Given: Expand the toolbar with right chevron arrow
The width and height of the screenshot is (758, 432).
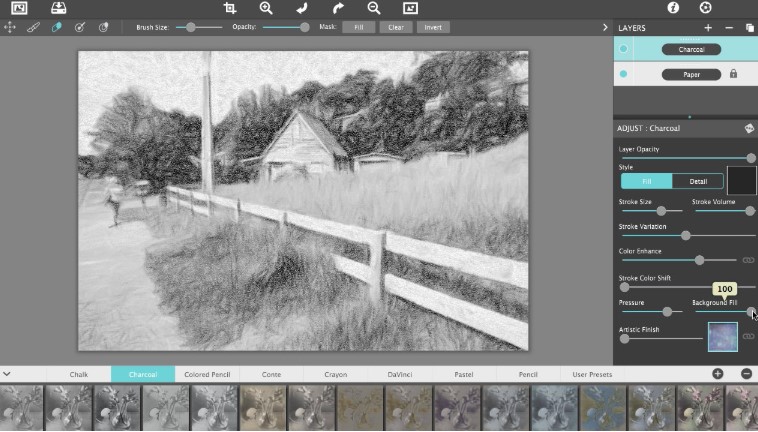Looking at the screenshot, I should 604,27.
